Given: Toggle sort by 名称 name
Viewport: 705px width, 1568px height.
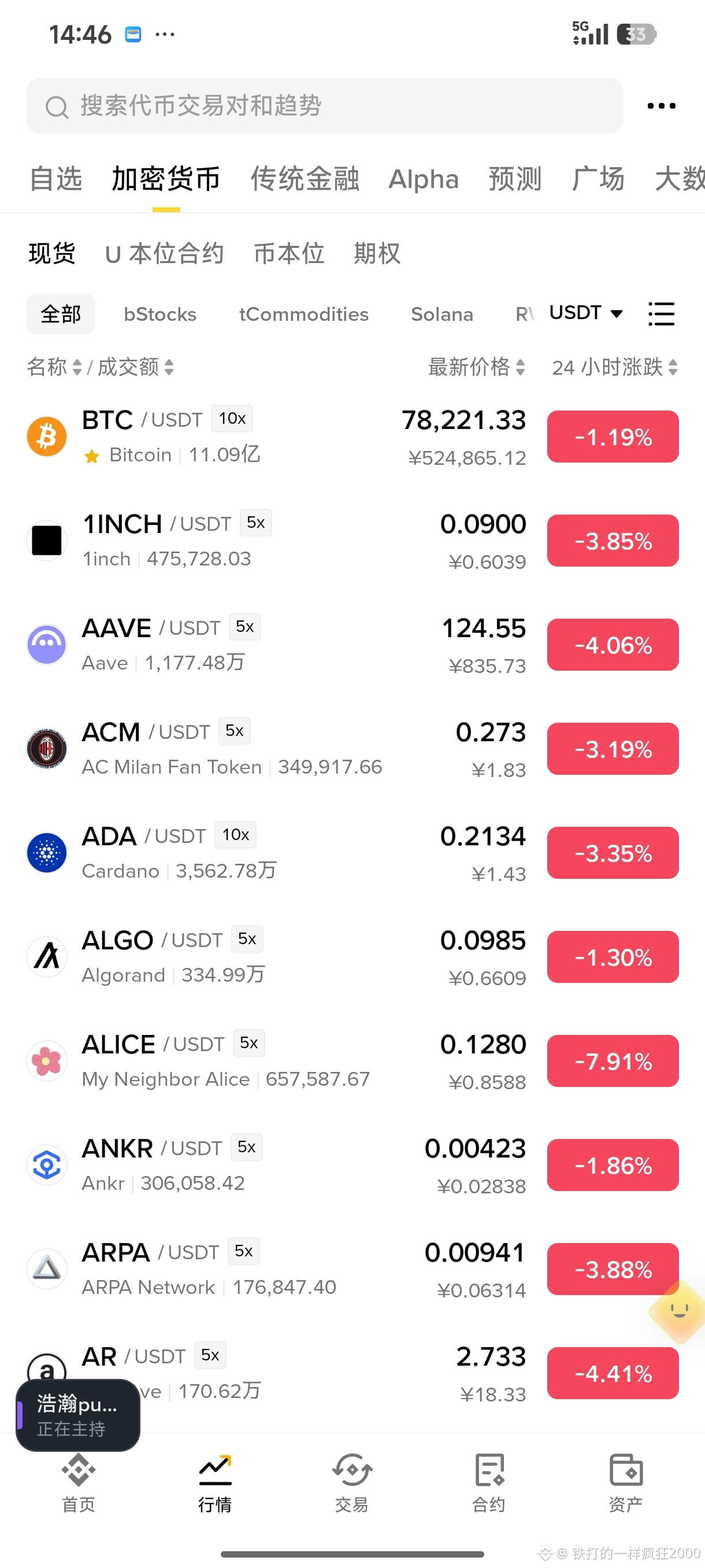Looking at the screenshot, I should click(54, 367).
